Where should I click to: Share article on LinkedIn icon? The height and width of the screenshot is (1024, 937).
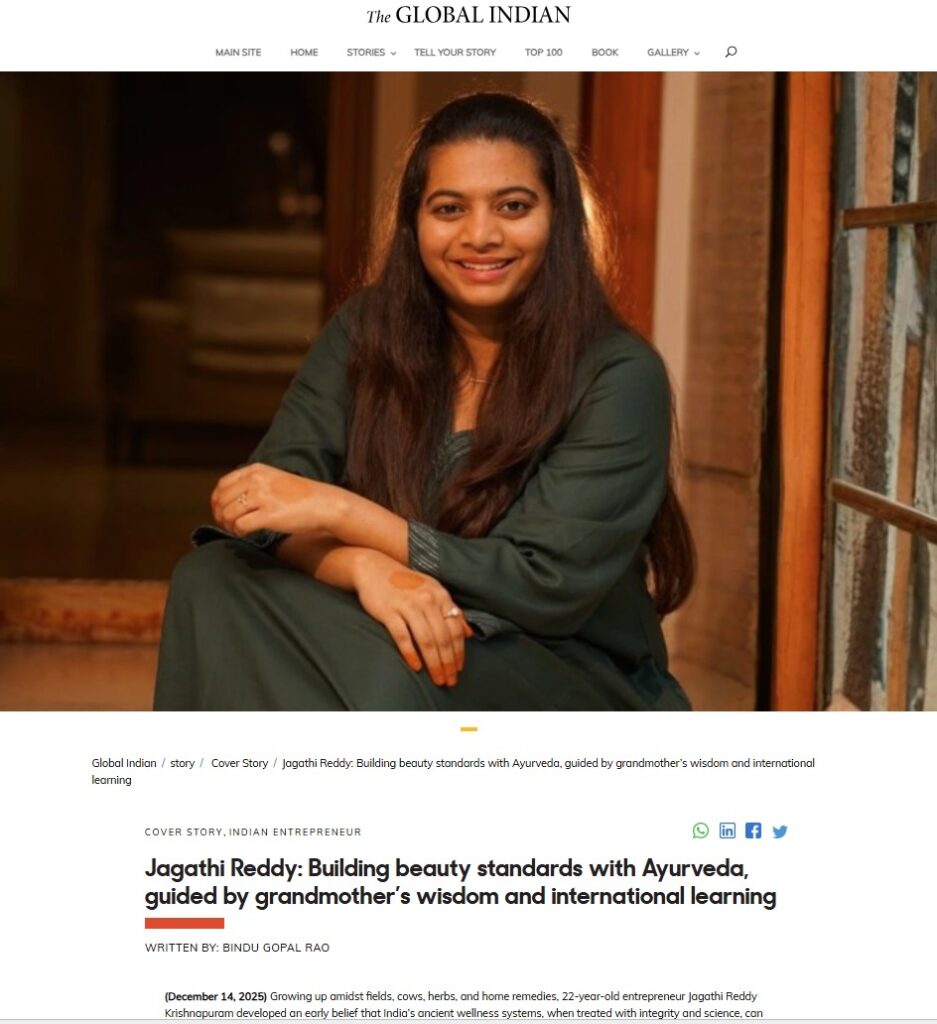tap(727, 831)
